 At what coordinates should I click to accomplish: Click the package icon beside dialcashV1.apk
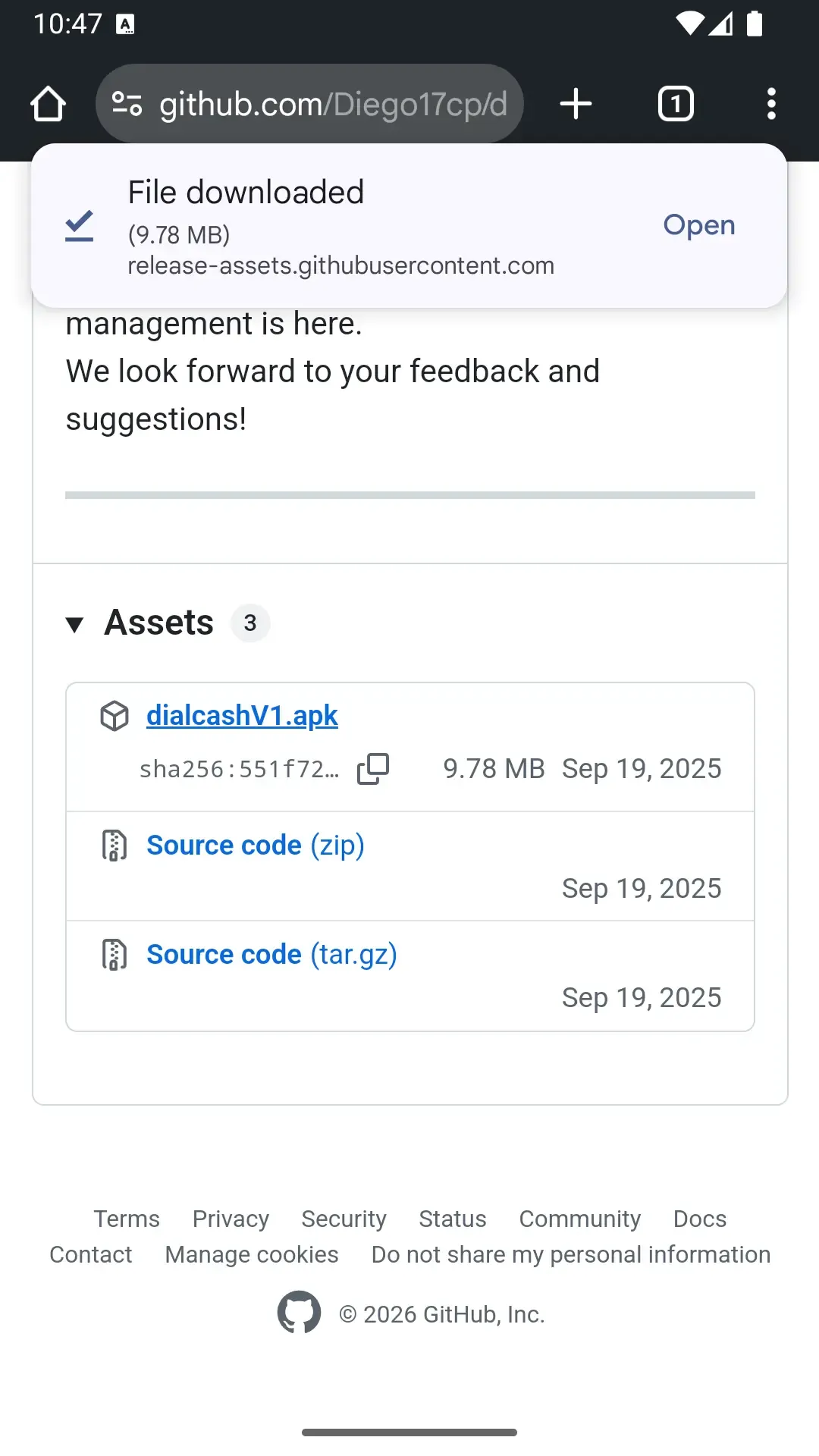(115, 715)
